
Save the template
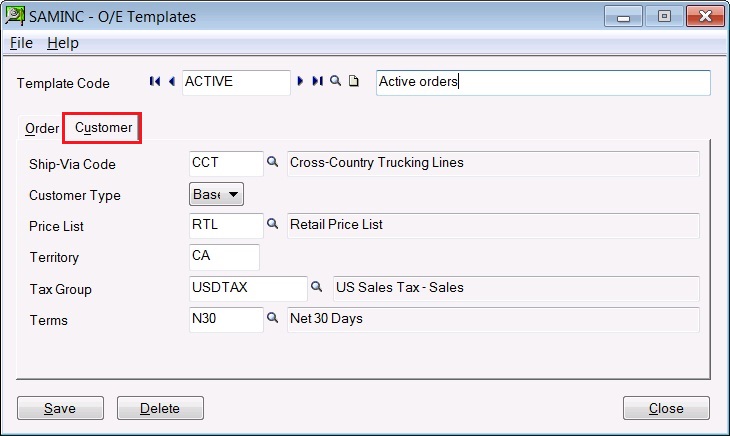pos(61,408)
